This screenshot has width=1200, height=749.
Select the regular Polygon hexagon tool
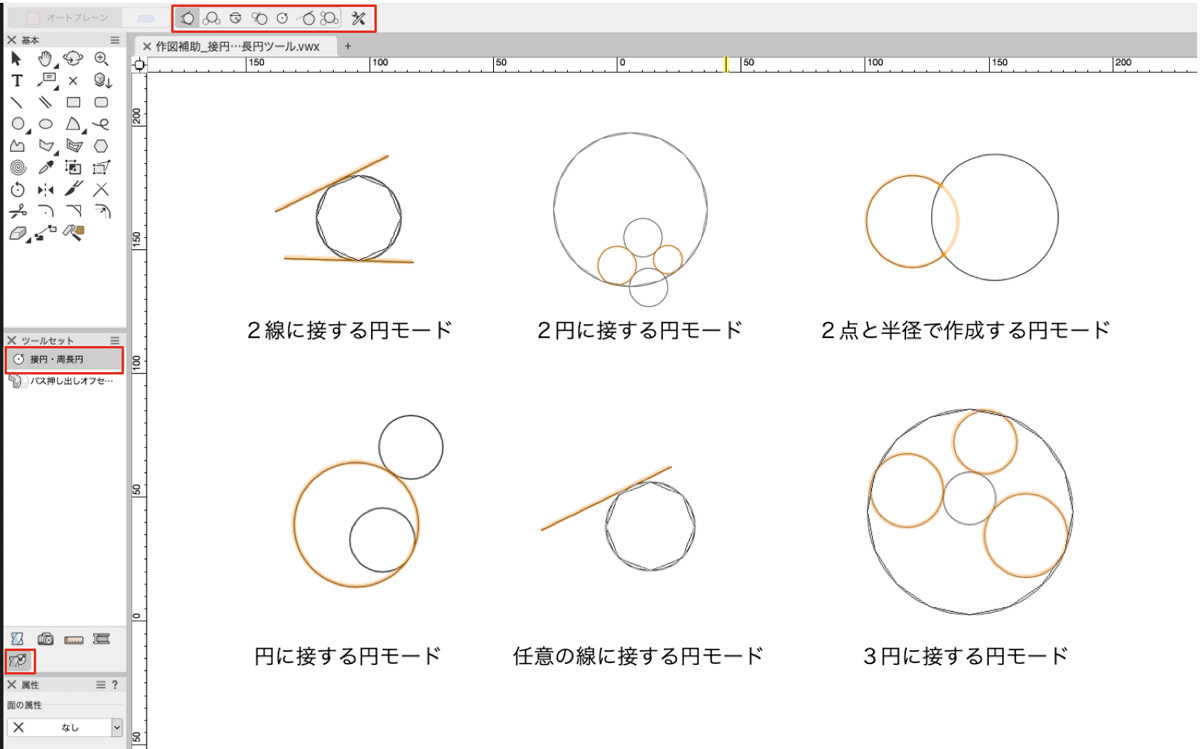pos(101,145)
